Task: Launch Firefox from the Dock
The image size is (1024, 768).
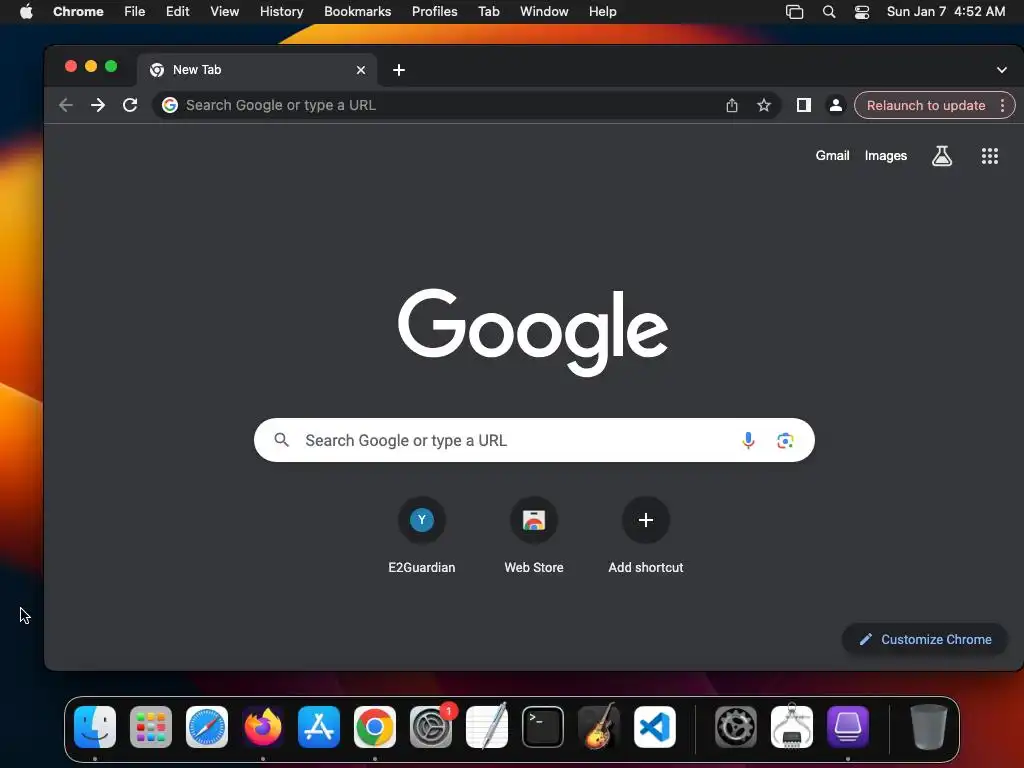Action: pos(263,727)
